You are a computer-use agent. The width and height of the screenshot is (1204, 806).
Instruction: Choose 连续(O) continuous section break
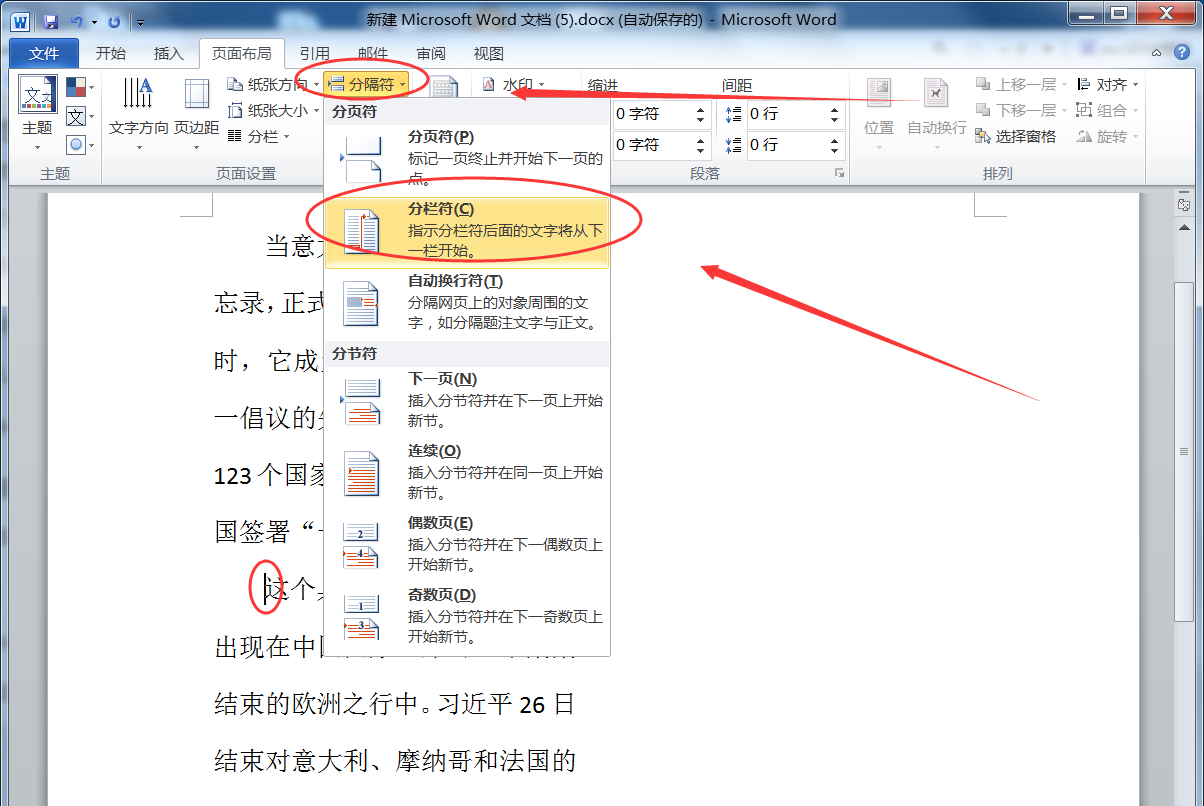point(467,472)
